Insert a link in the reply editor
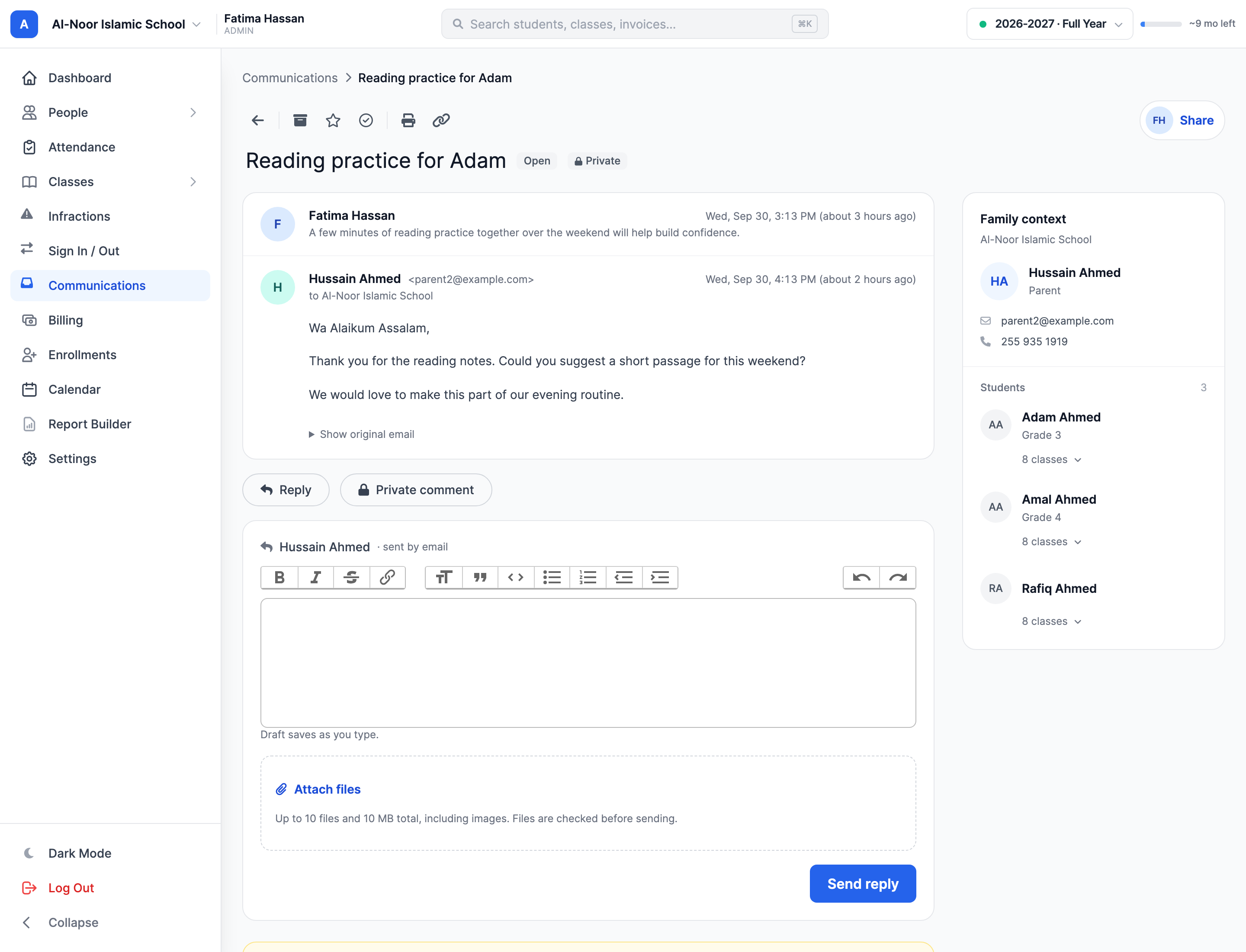Screen dimensions: 1246x952 (x=388, y=577)
